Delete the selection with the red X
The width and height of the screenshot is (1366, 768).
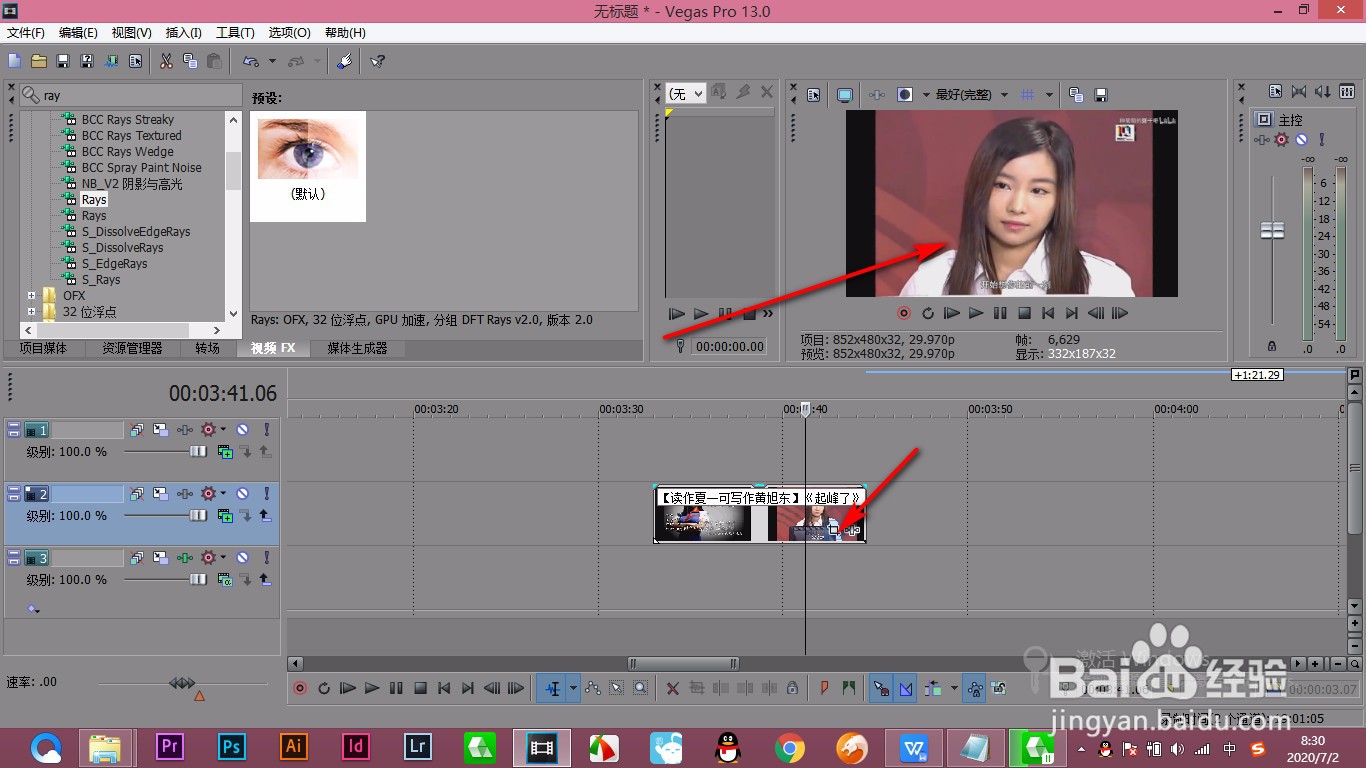tap(673, 688)
